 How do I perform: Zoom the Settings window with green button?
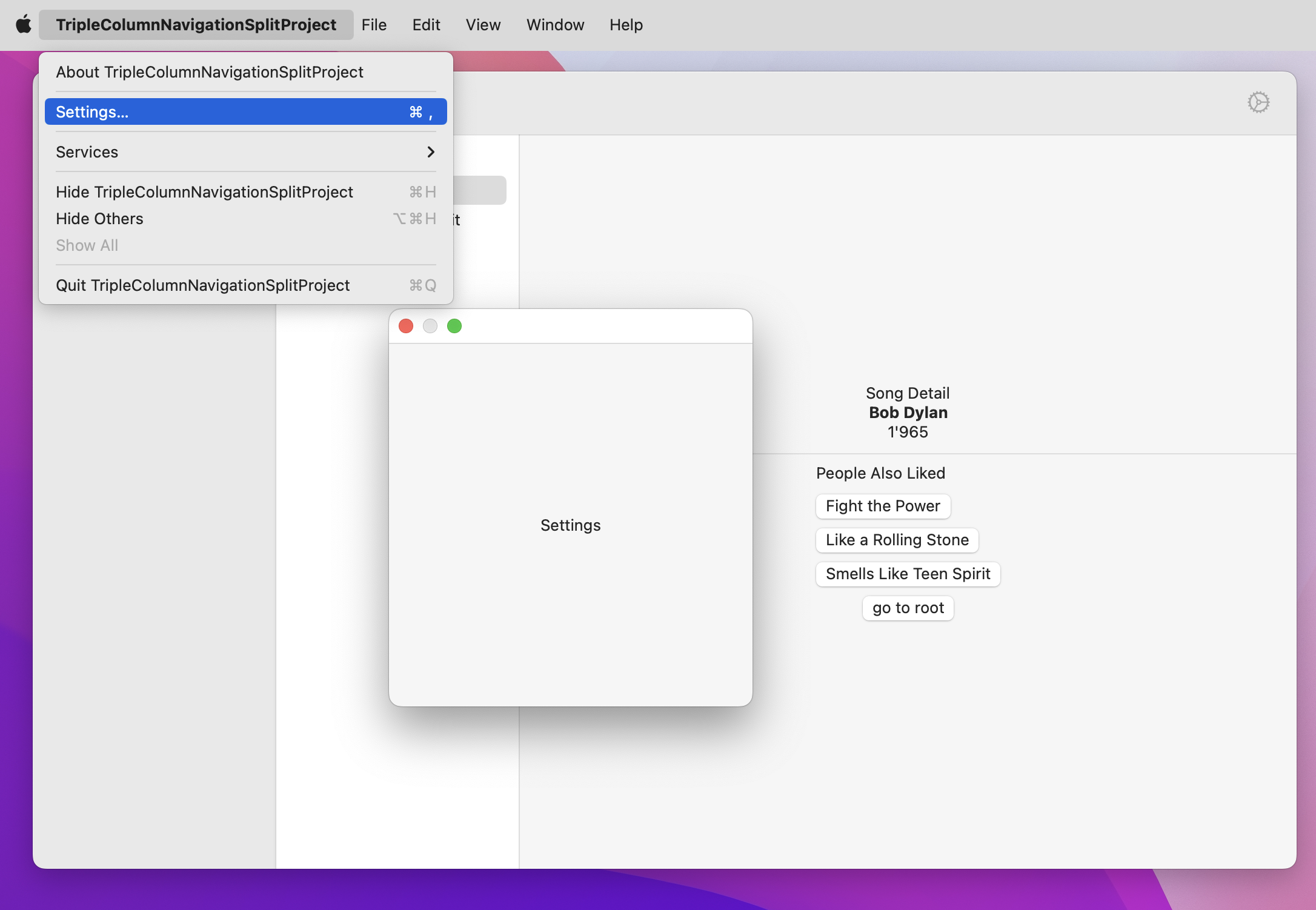click(x=454, y=327)
